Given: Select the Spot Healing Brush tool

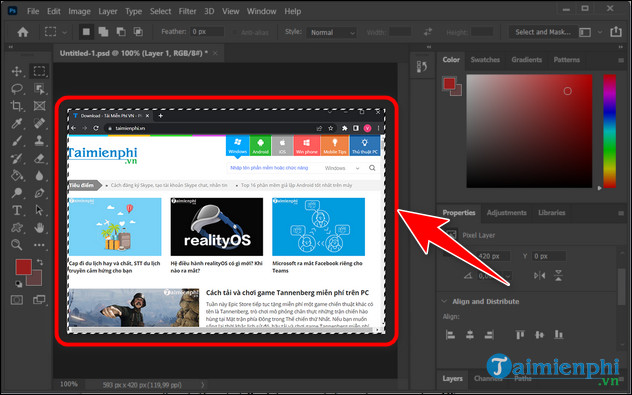Looking at the screenshot, I should click(x=39, y=123).
